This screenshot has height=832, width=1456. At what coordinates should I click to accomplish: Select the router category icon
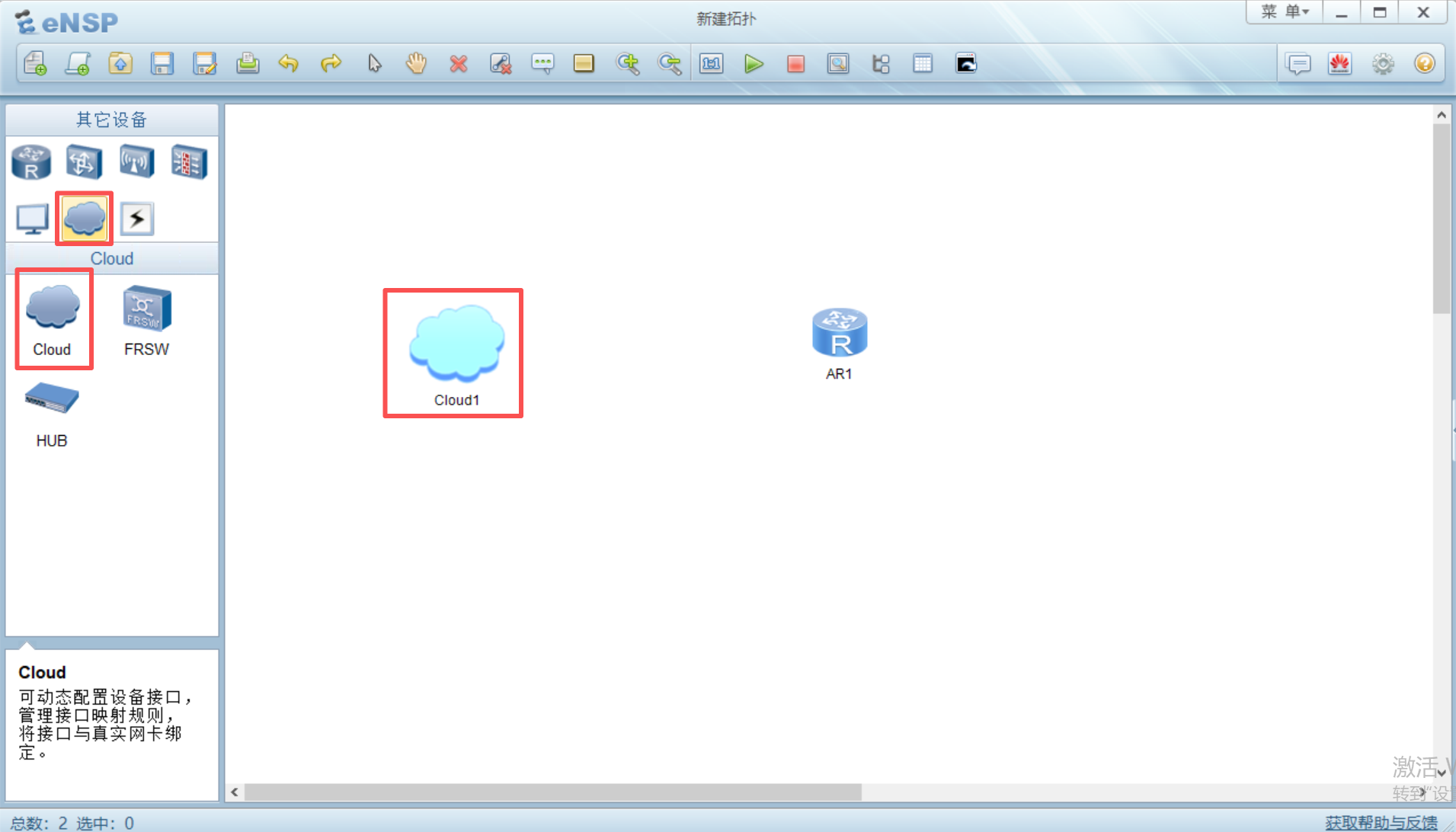coord(31,162)
